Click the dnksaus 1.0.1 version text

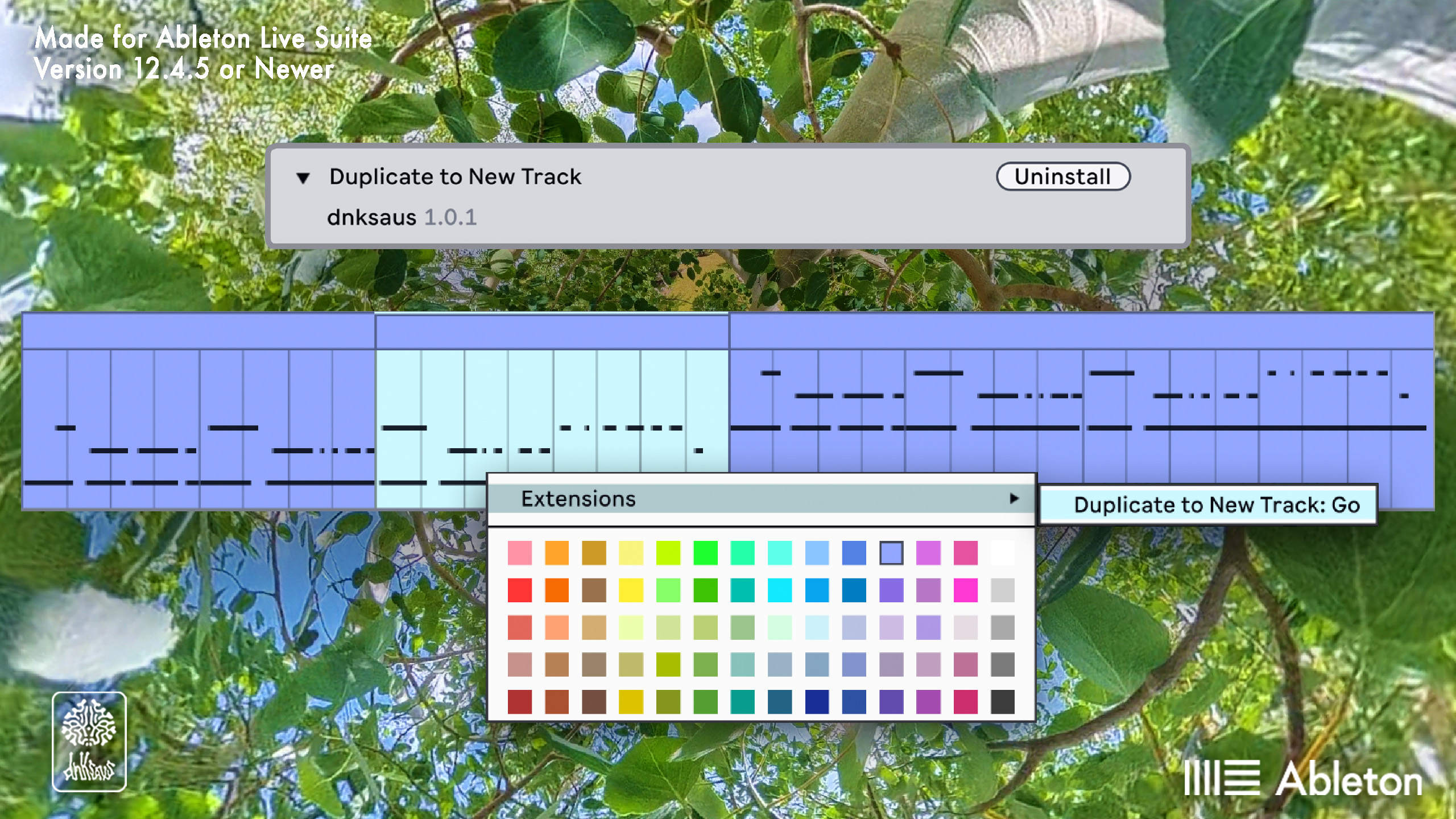point(402,217)
